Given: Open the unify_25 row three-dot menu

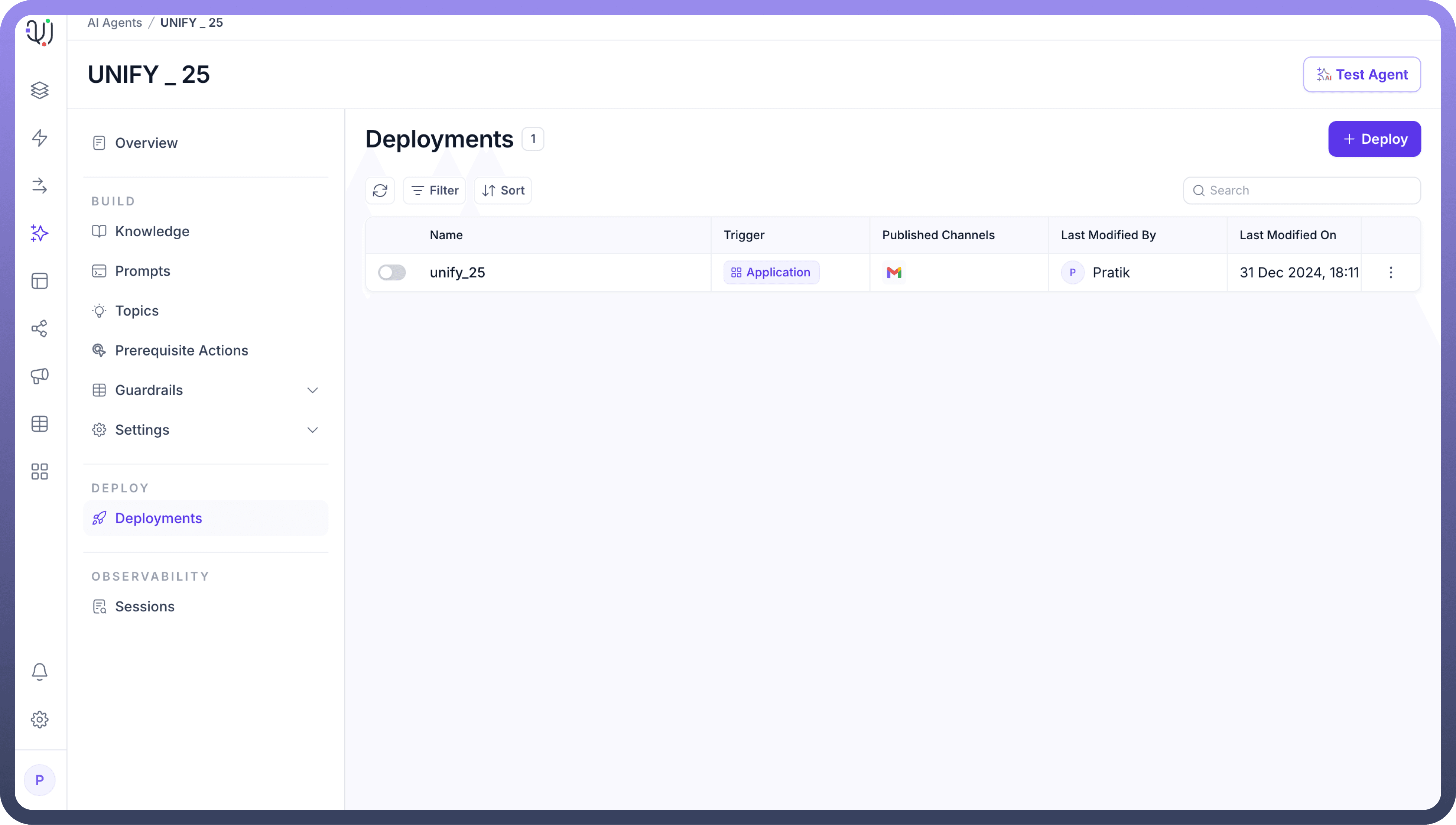Looking at the screenshot, I should (1390, 273).
